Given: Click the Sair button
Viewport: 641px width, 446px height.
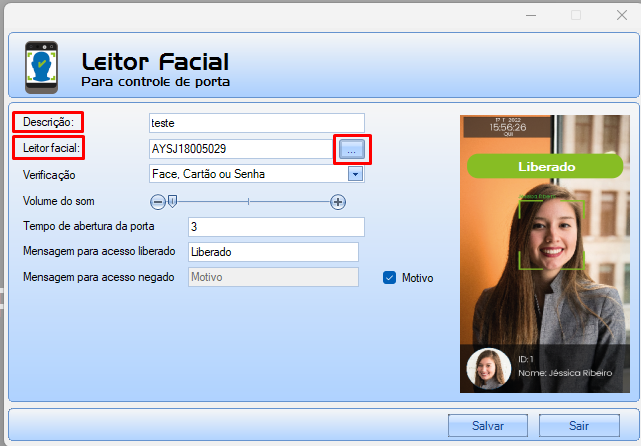Looking at the screenshot, I should (579, 426).
